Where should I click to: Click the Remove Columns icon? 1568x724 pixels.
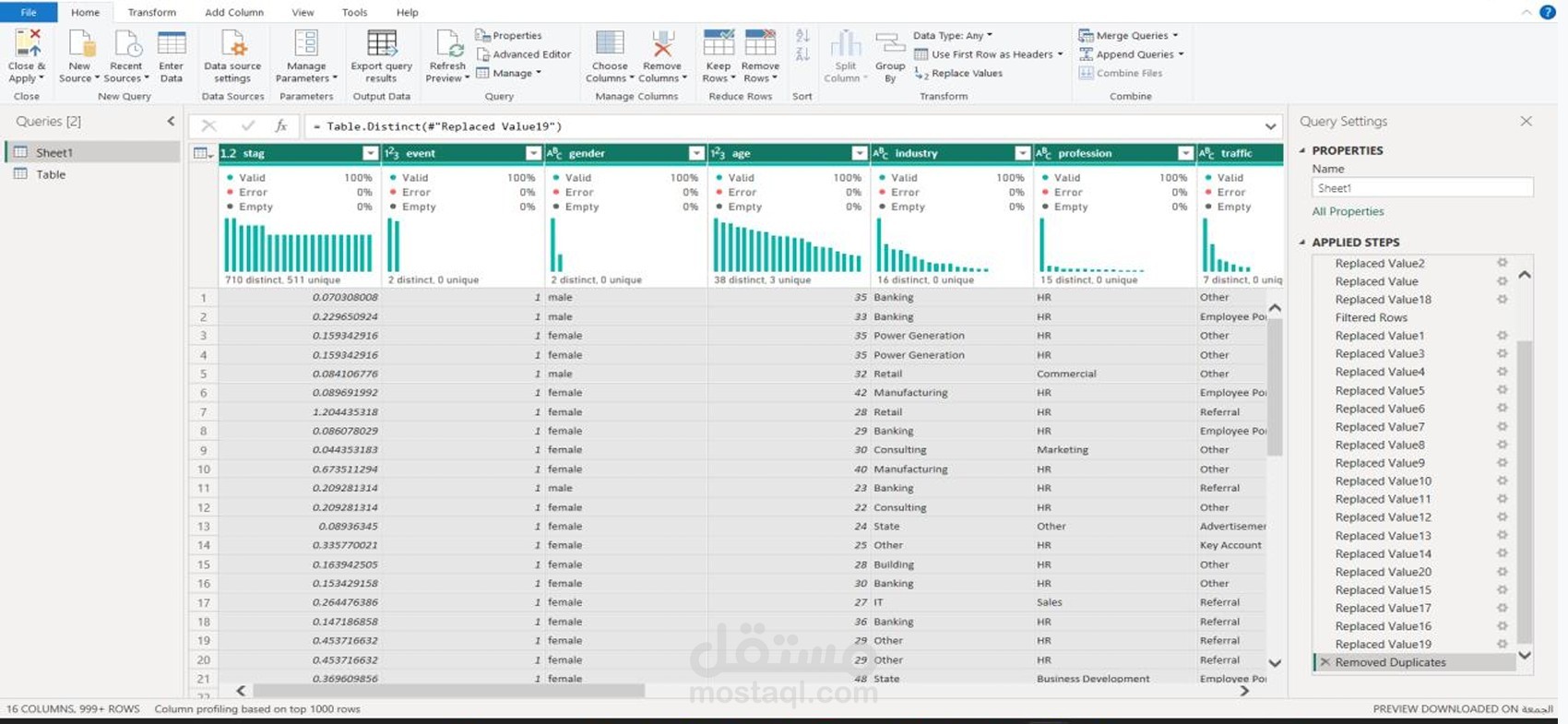pos(662,43)
